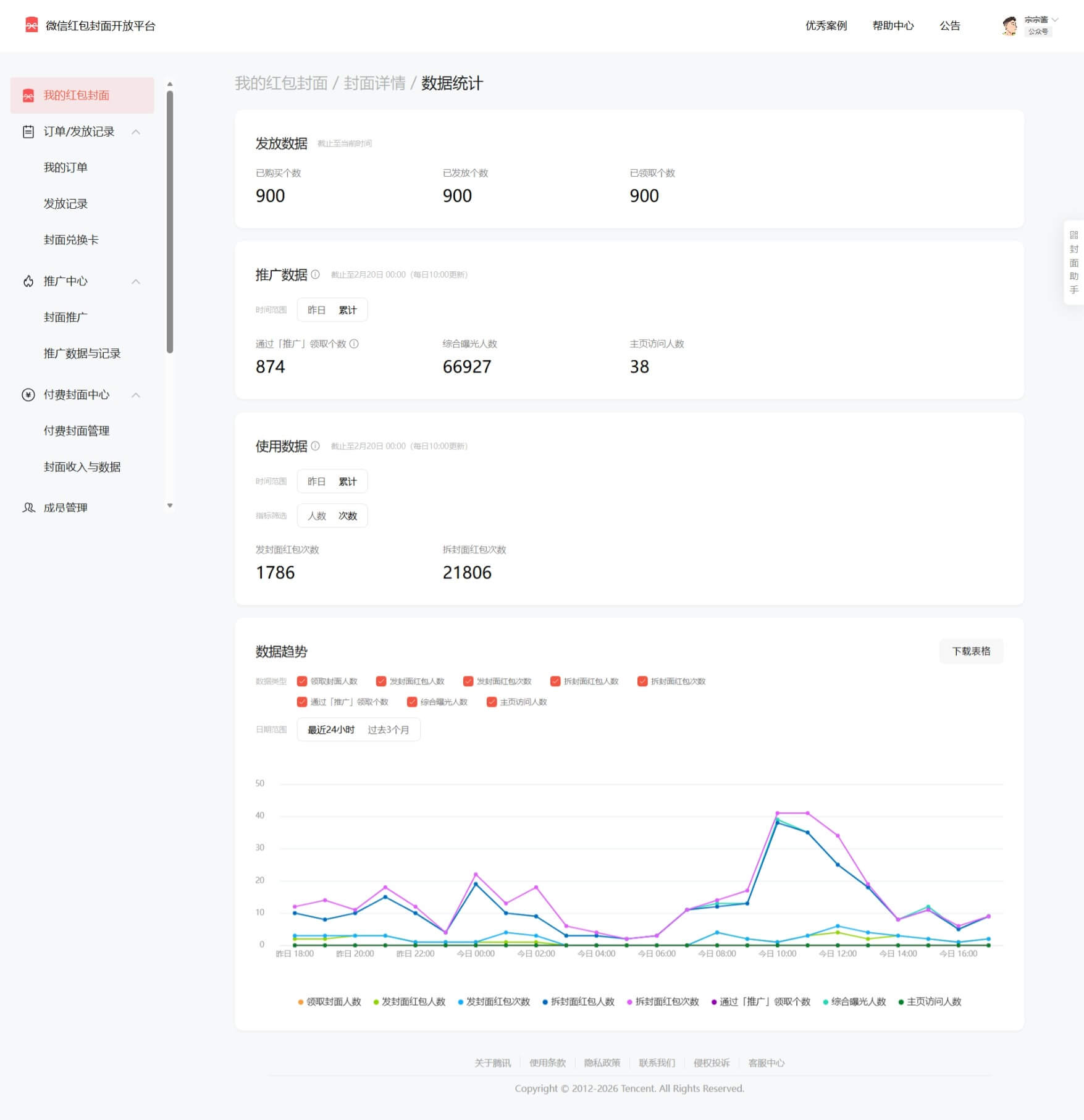1084x1120 pixels.
Task: Collapse the 付费封面中心 sidebar group
Action: [136, 395]
